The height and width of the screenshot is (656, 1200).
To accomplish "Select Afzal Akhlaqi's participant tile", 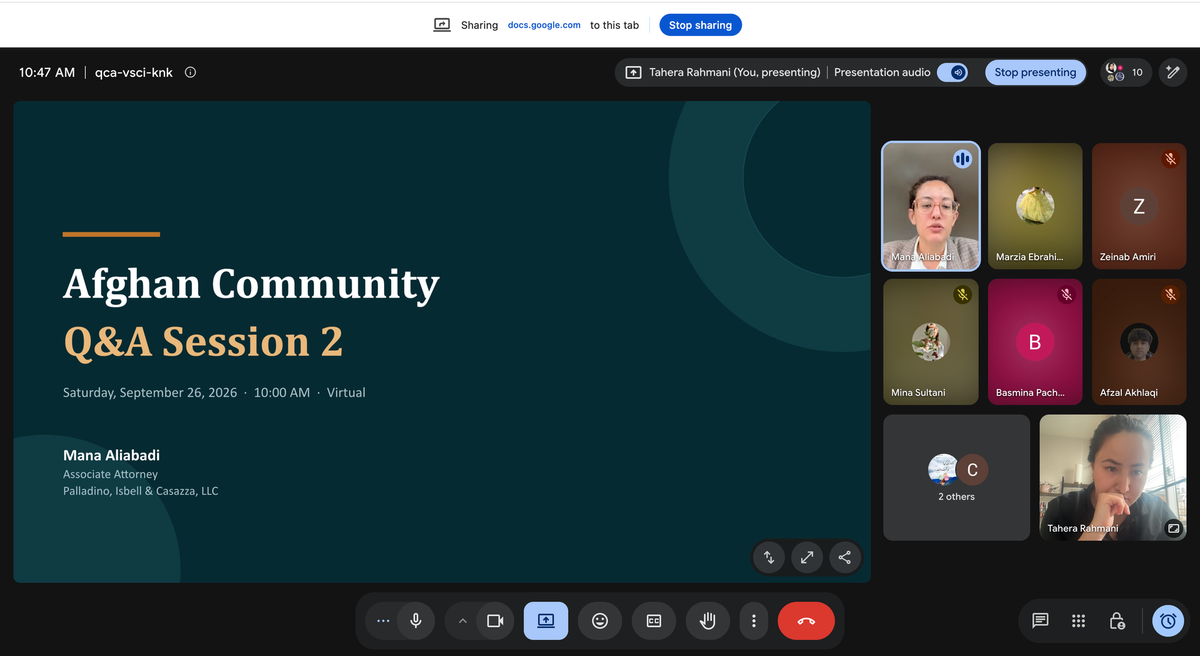I will click(x=1139, y=342).
